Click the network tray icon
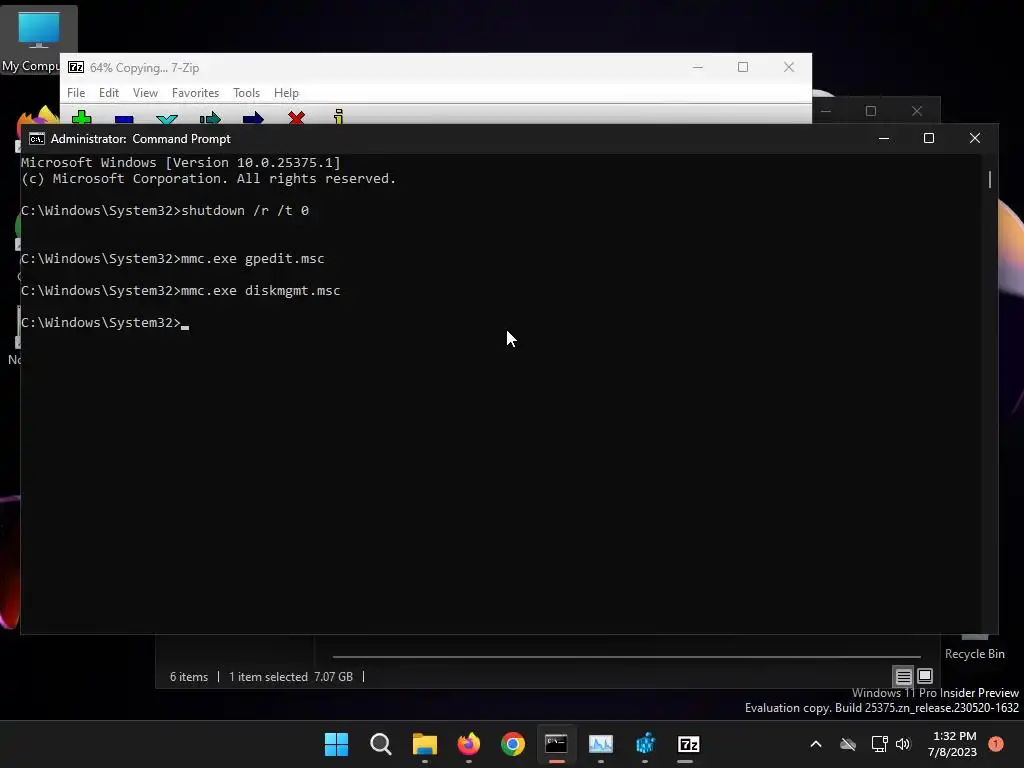Image resolution: width=1024 pixels, height=768 pixels. click(x=880, y=744)
